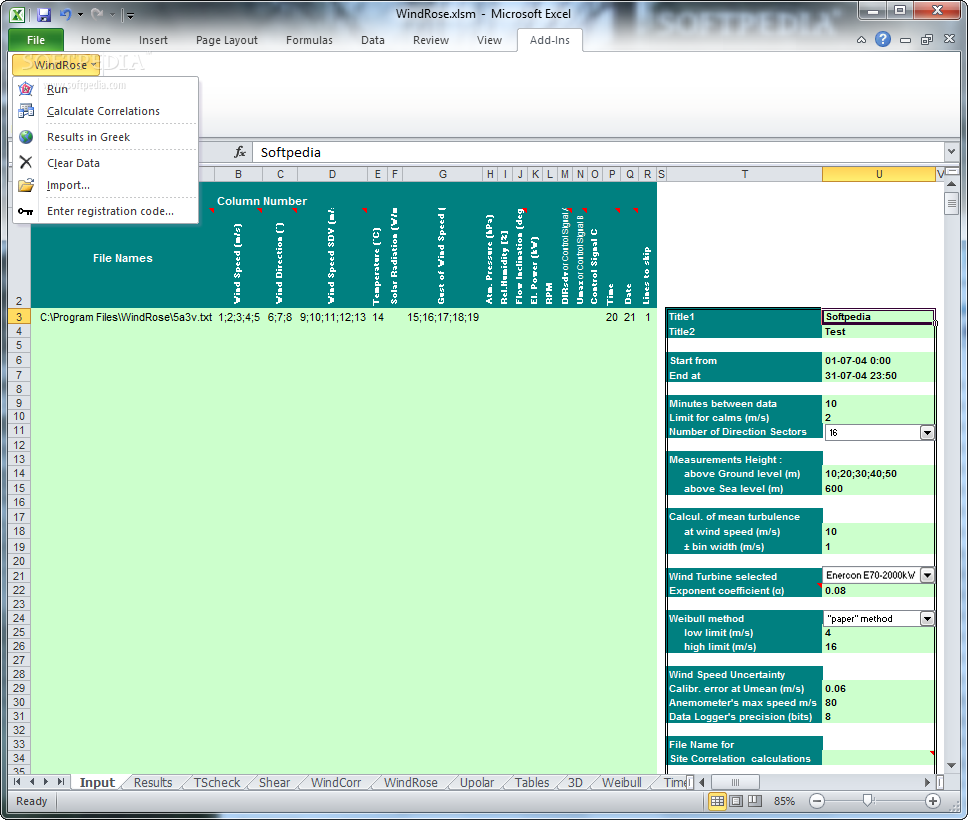
Task: Open the Formulas ribbon tab
Action: pyautogui.click(x=309, y=40)
